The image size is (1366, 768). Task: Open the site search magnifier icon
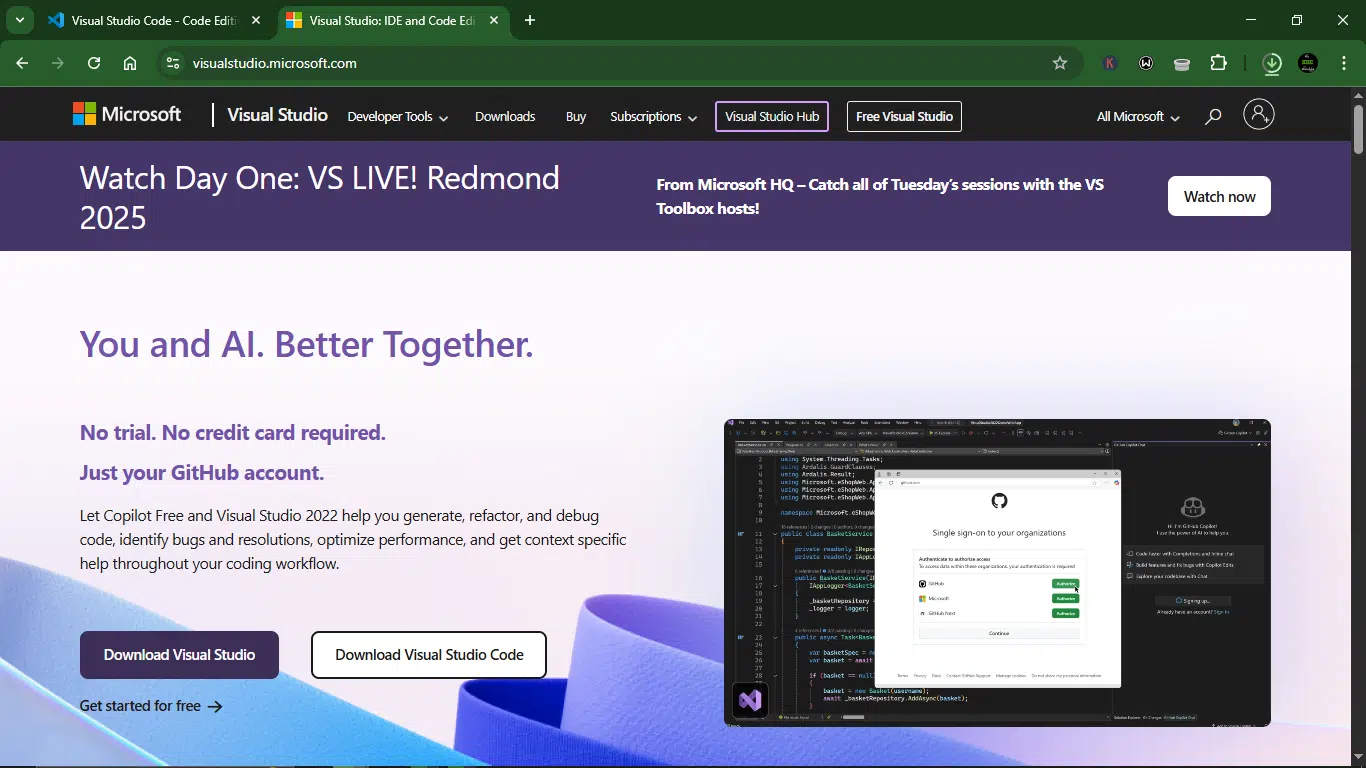pyautogui.click(x=1213, y=117)
